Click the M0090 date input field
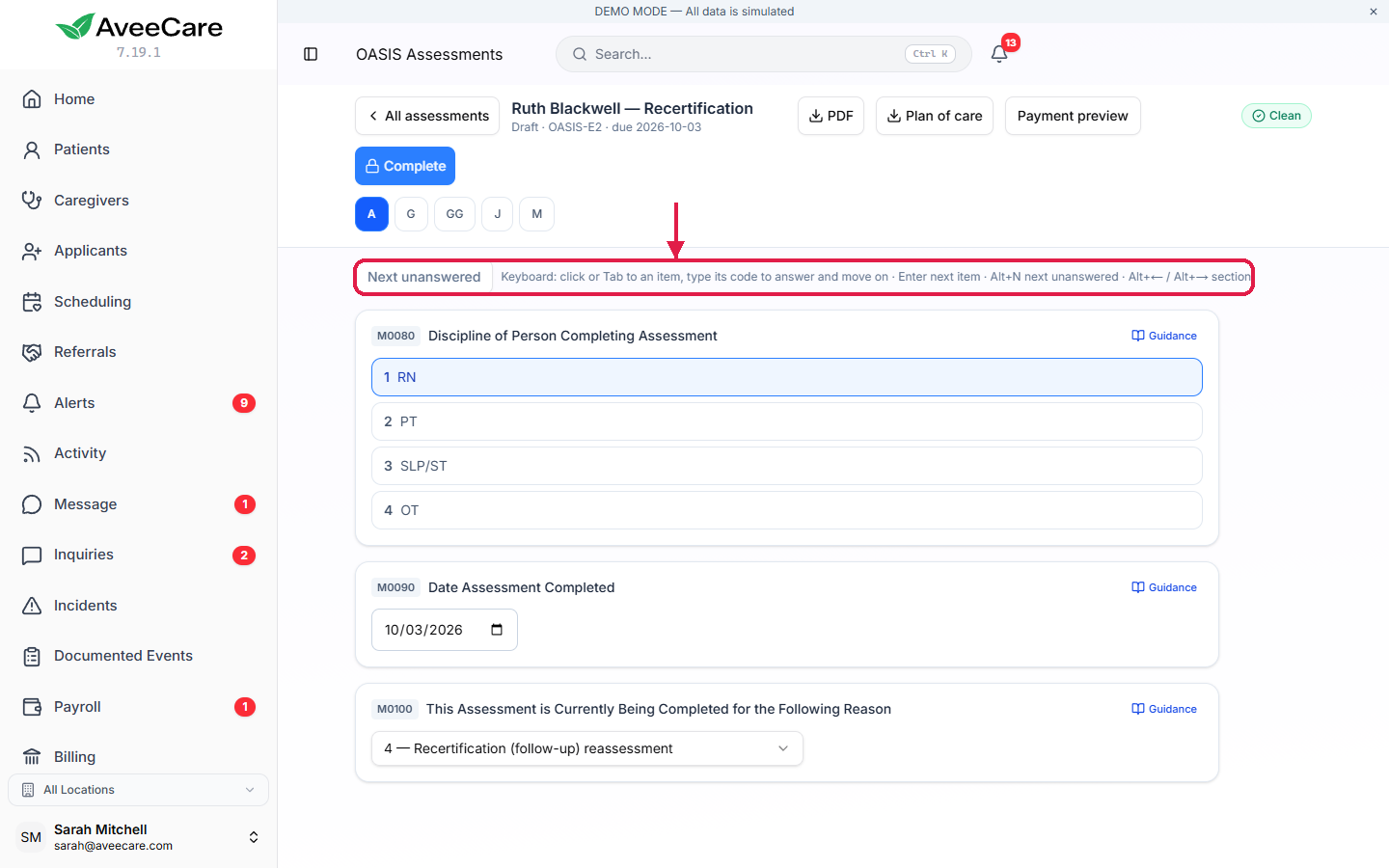 [445, 630]
